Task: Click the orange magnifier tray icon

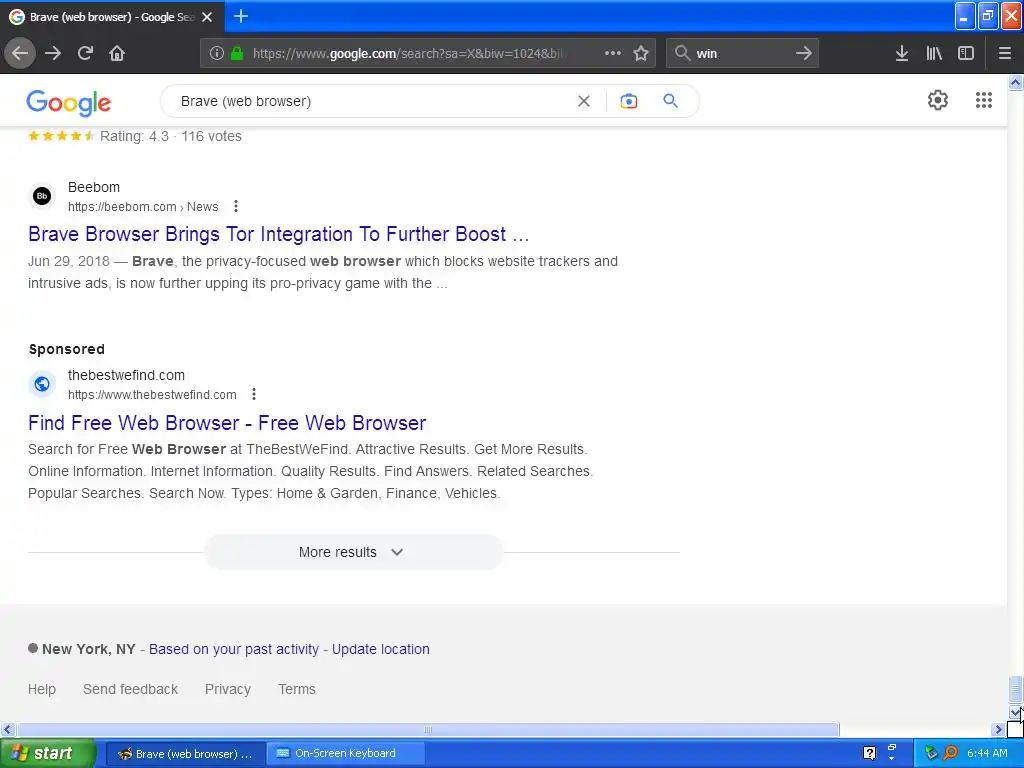Action: [x=951, y=754]
